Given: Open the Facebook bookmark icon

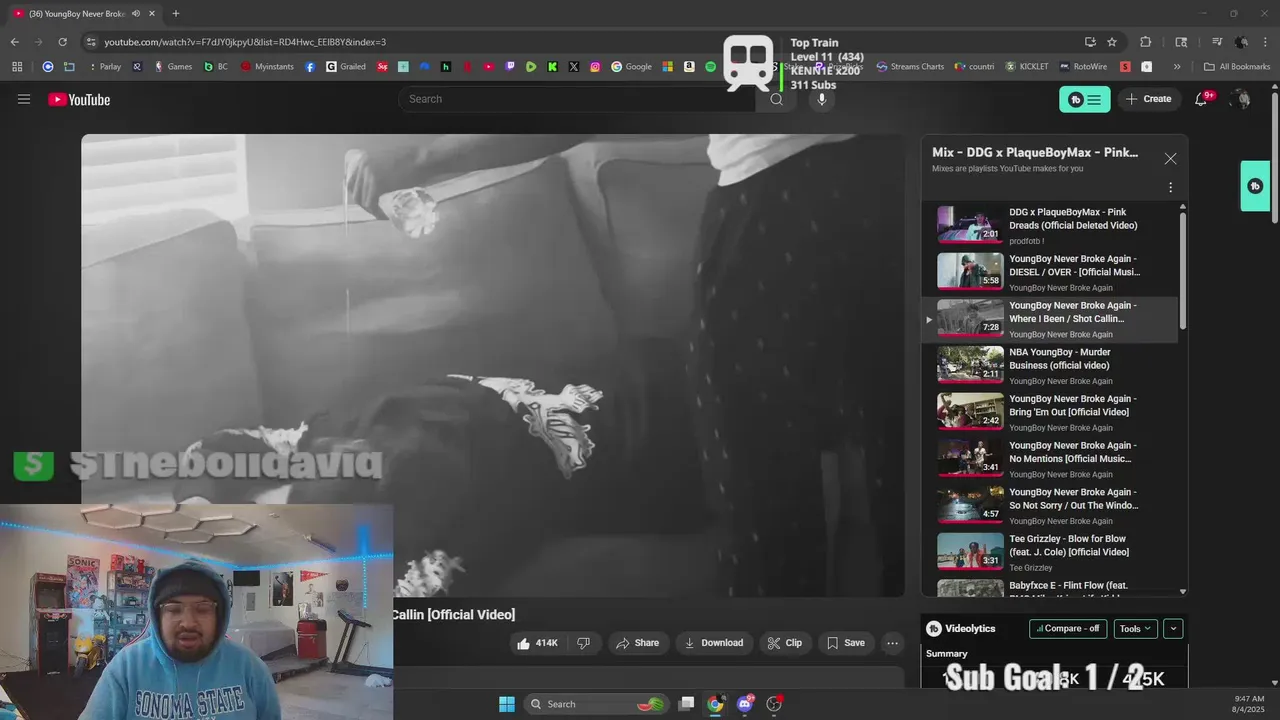Looking at the screenshot, I should coord(310,67).
